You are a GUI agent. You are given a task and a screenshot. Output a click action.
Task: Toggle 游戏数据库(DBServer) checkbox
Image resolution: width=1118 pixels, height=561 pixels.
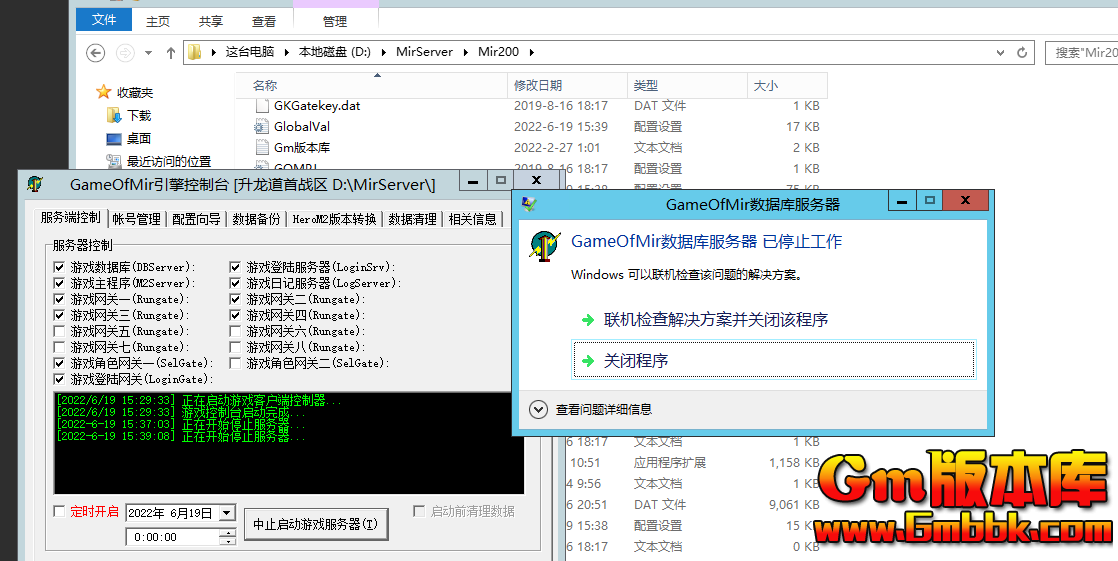pos(58,267)
